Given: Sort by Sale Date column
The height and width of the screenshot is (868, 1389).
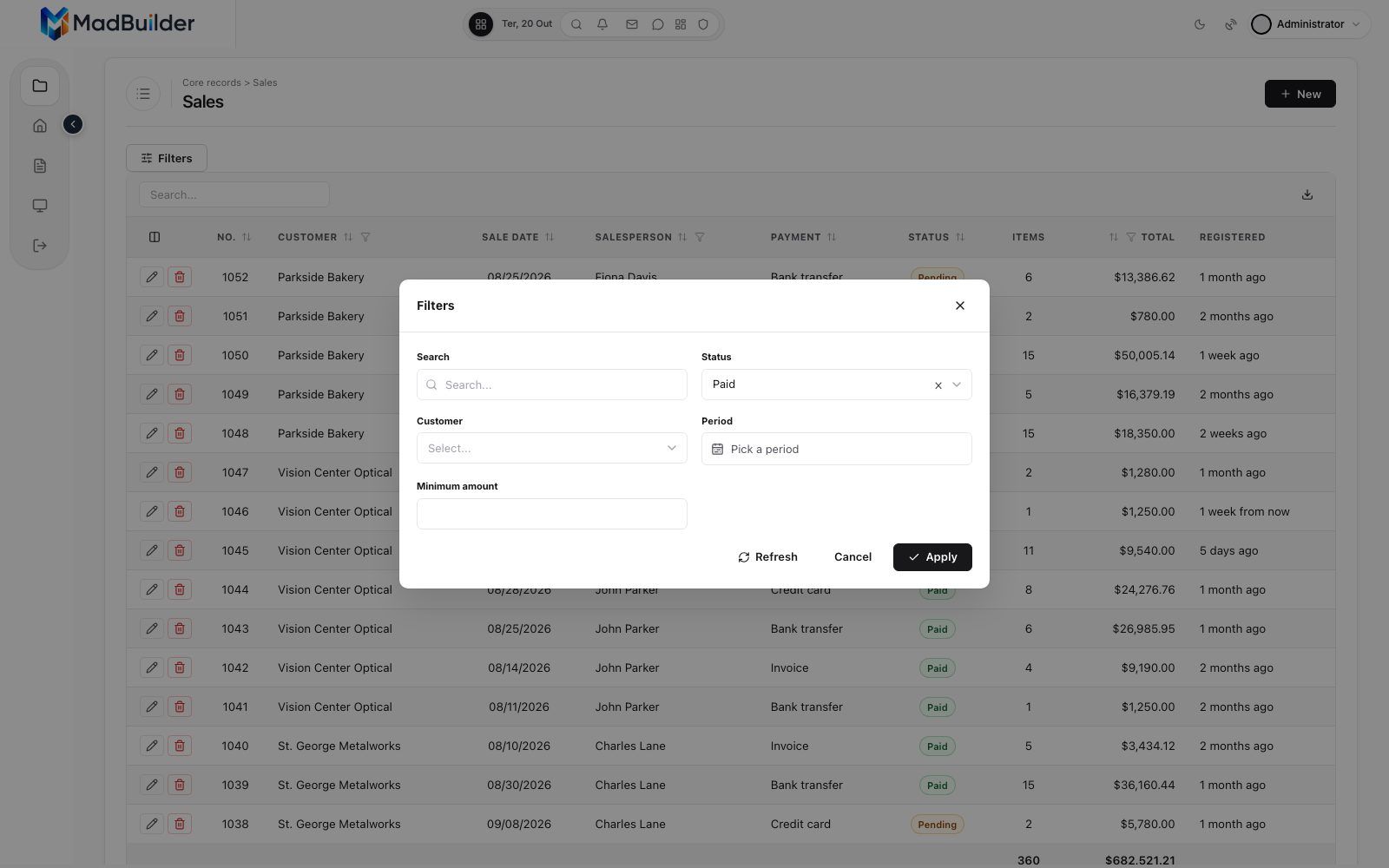Looking at the screenshot, I should [550, 237].
